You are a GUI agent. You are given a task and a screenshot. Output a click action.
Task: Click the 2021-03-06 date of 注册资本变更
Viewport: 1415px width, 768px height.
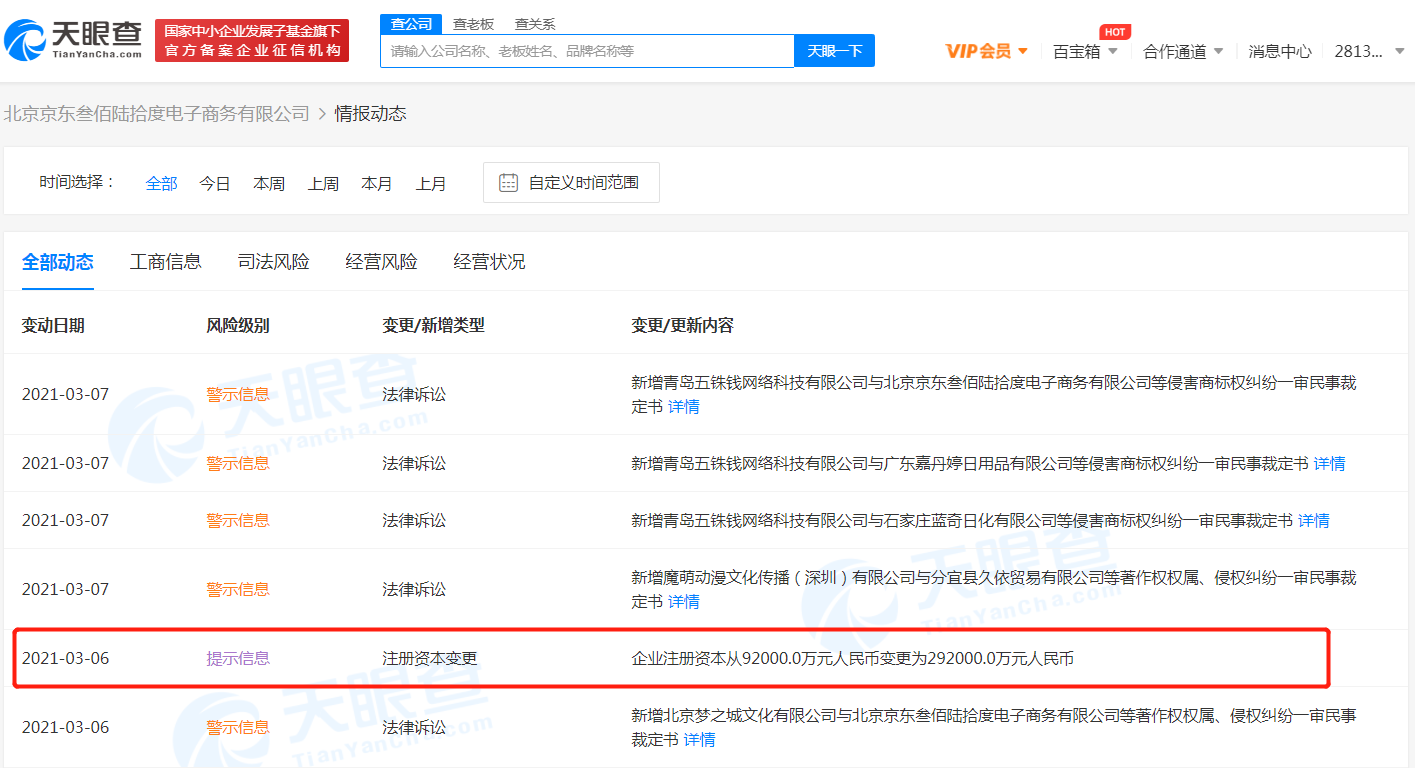pos(66,658)
